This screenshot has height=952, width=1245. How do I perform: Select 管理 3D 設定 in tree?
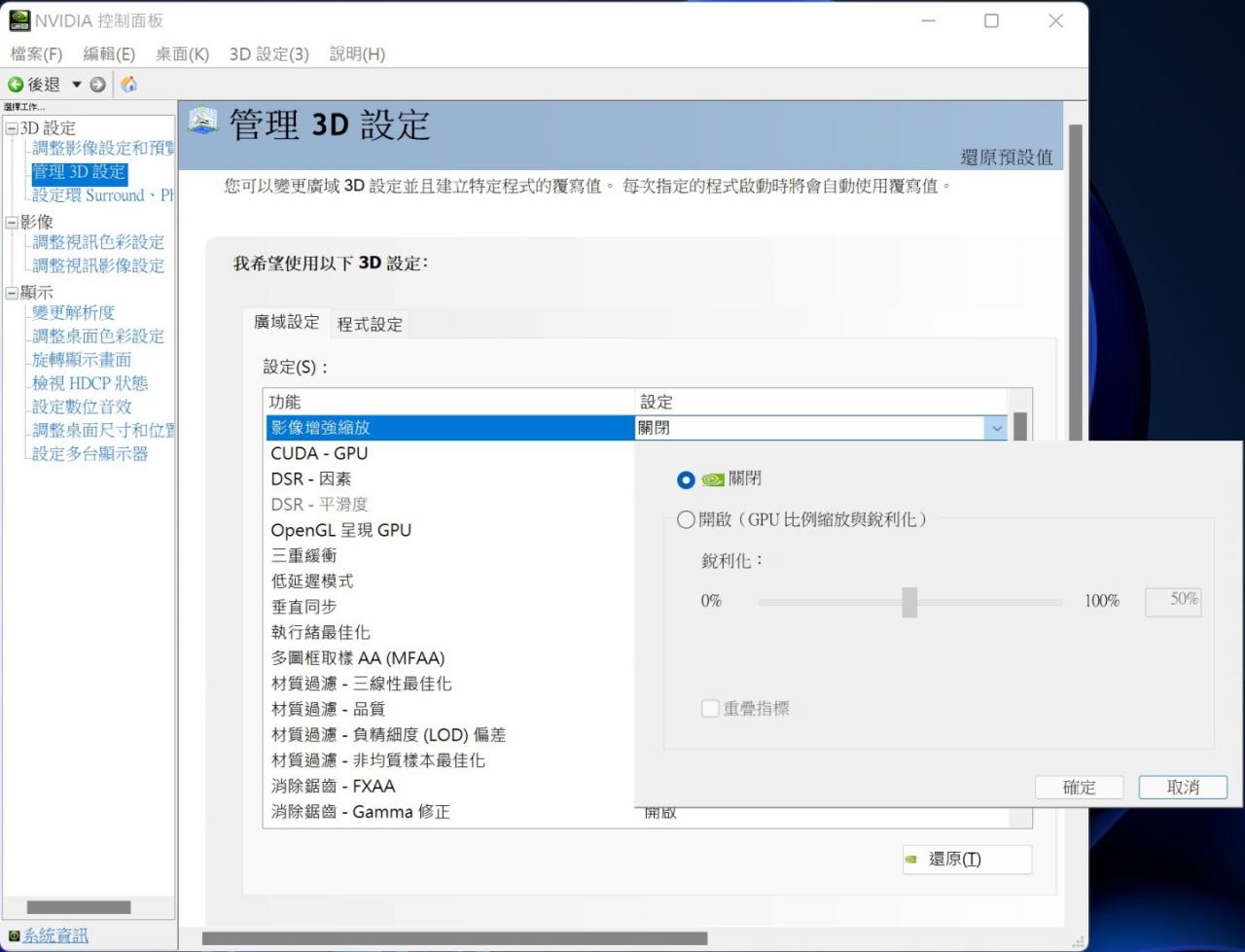79,173
